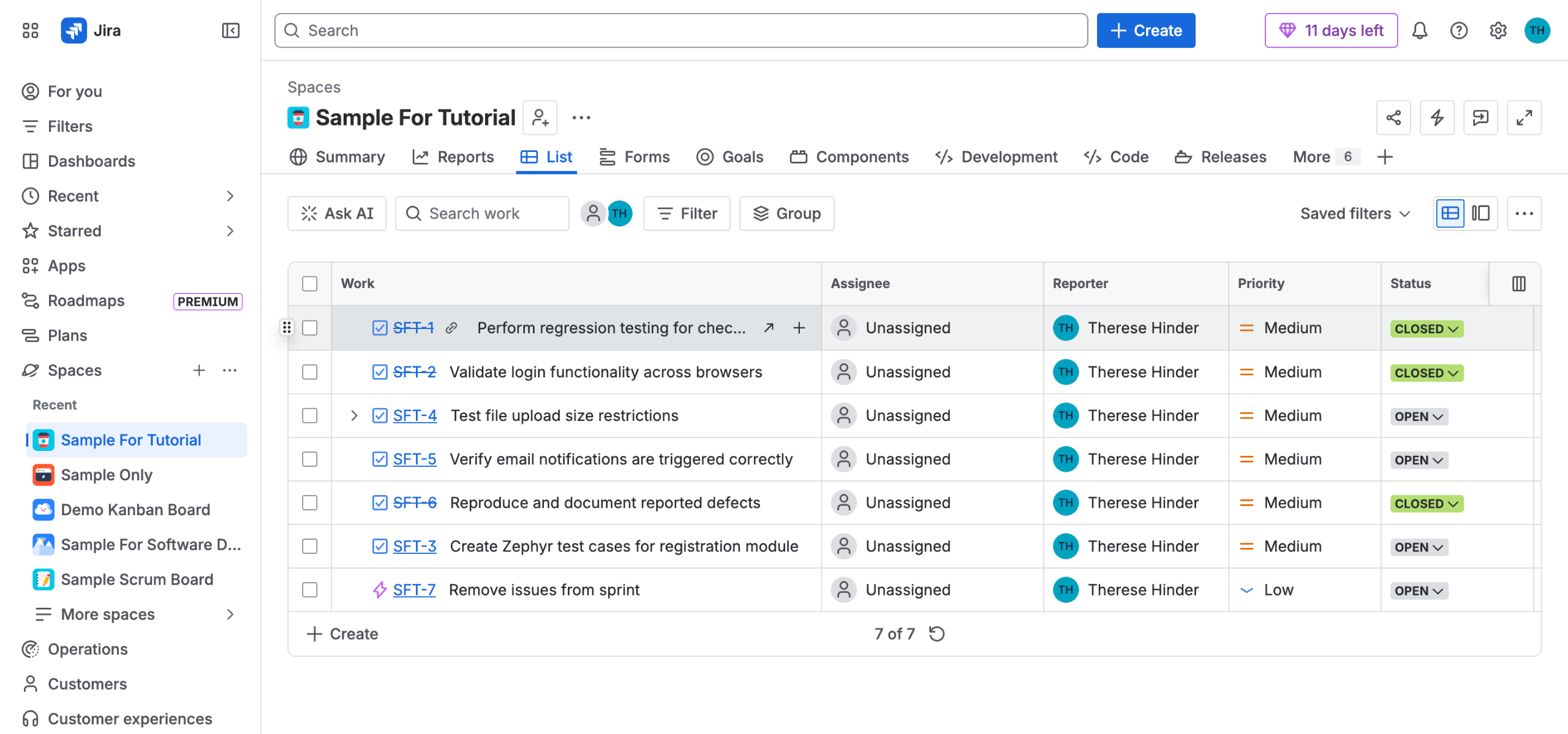Open the Filter button
The height and width of the screenshot is (734, 1568).
[x=687, y=213]
